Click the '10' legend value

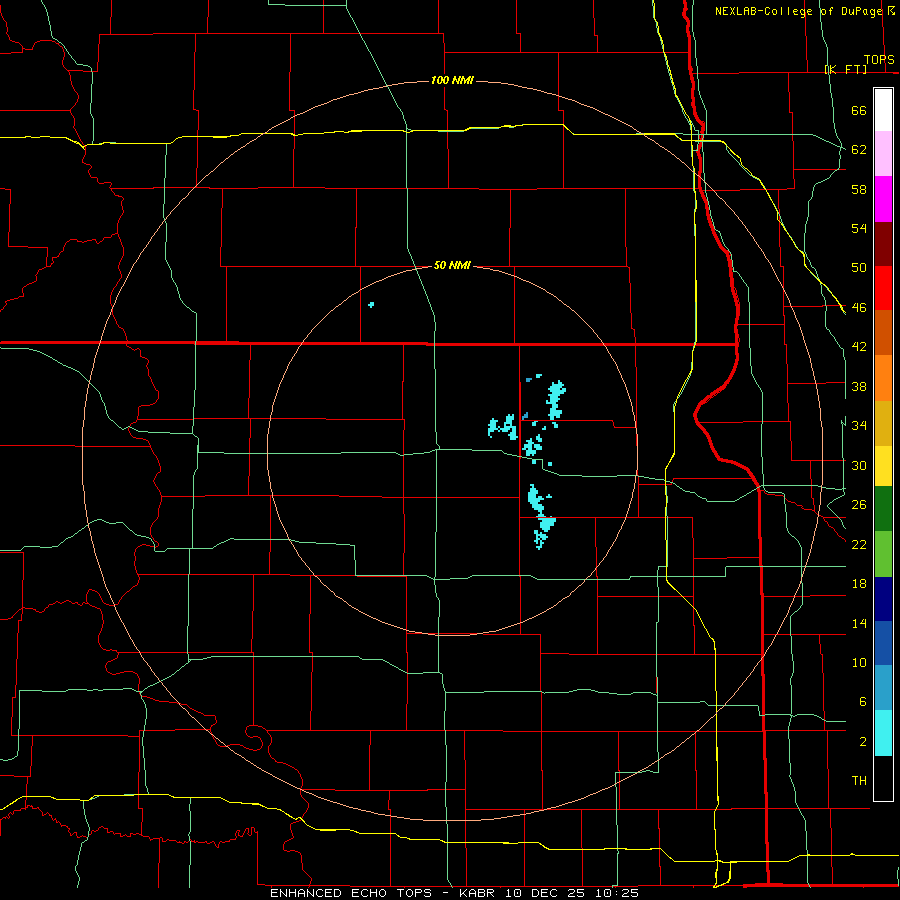(859, 662)
